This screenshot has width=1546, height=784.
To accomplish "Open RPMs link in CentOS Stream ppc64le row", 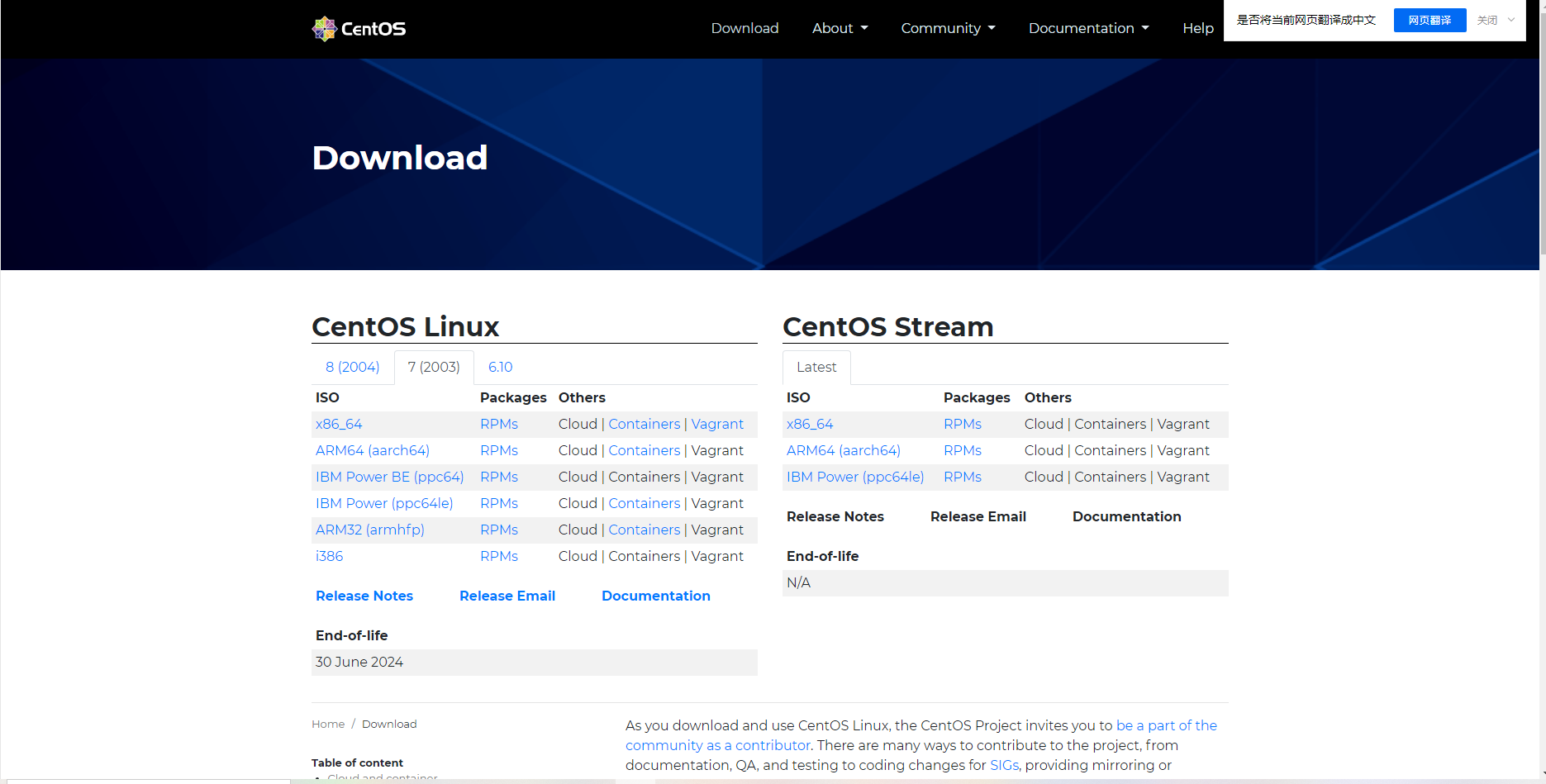I will pyautogui.click(x=963, y=477).
